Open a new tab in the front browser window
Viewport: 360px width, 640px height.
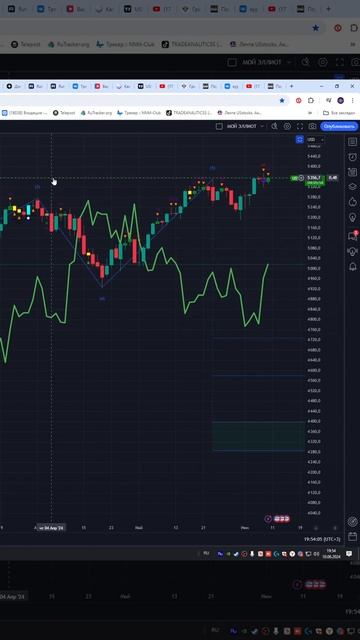tap(291, 86)
